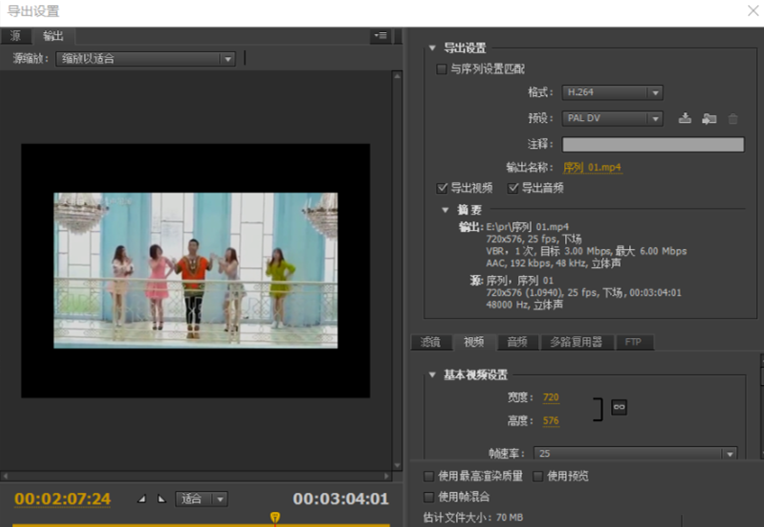Click the import preset folder icon

[709, 119]
